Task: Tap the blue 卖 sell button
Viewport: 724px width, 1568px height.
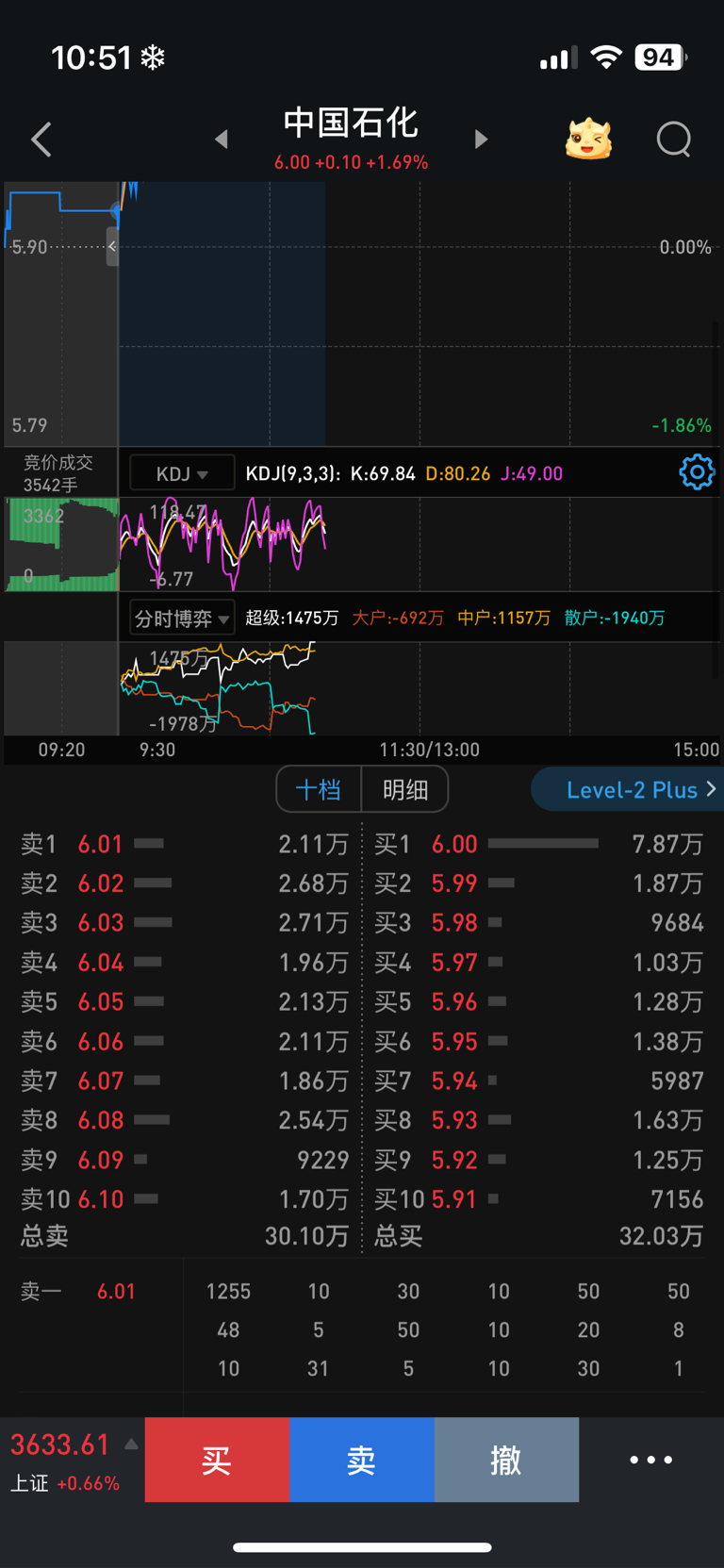Action: [x=362, y=1460]
